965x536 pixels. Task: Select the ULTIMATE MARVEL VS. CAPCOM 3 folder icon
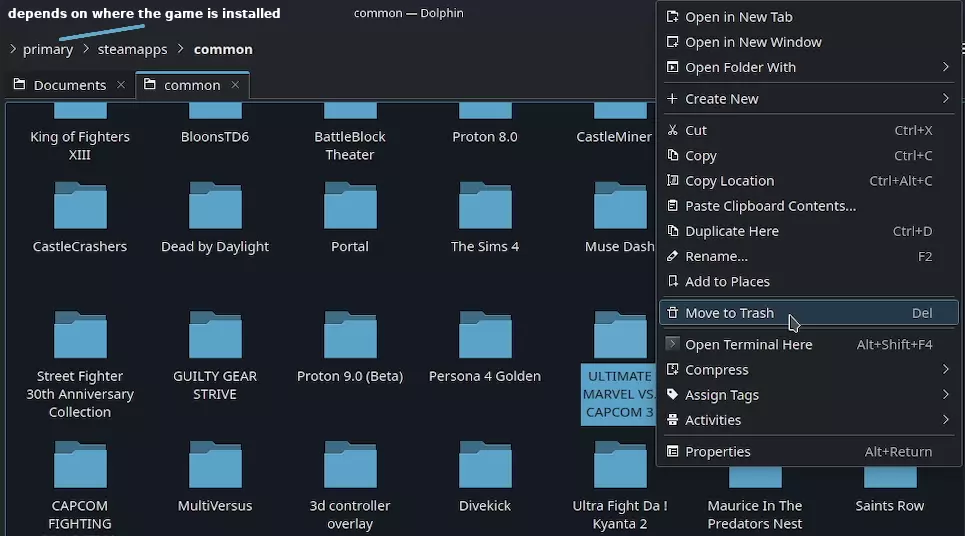(620, 335)
